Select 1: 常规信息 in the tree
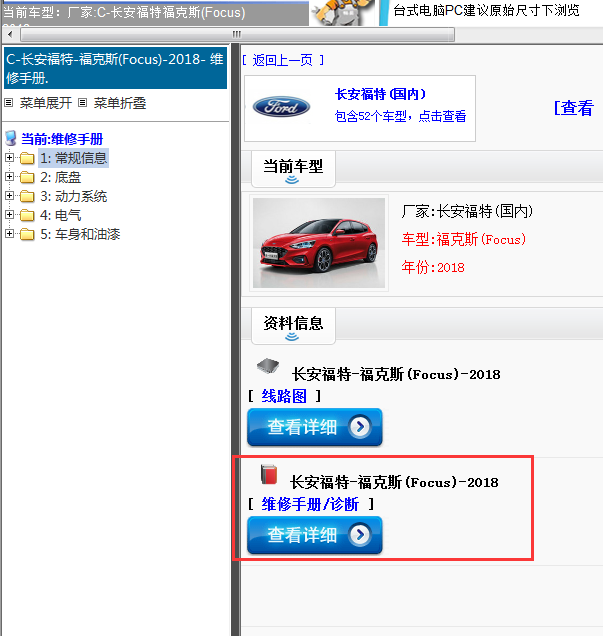 (73, 158)
